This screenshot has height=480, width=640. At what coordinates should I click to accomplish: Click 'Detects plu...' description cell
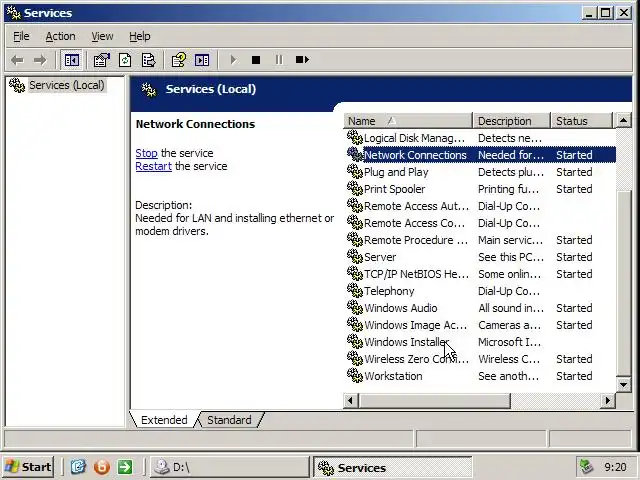pyautogui.click(x=511, y=172)
